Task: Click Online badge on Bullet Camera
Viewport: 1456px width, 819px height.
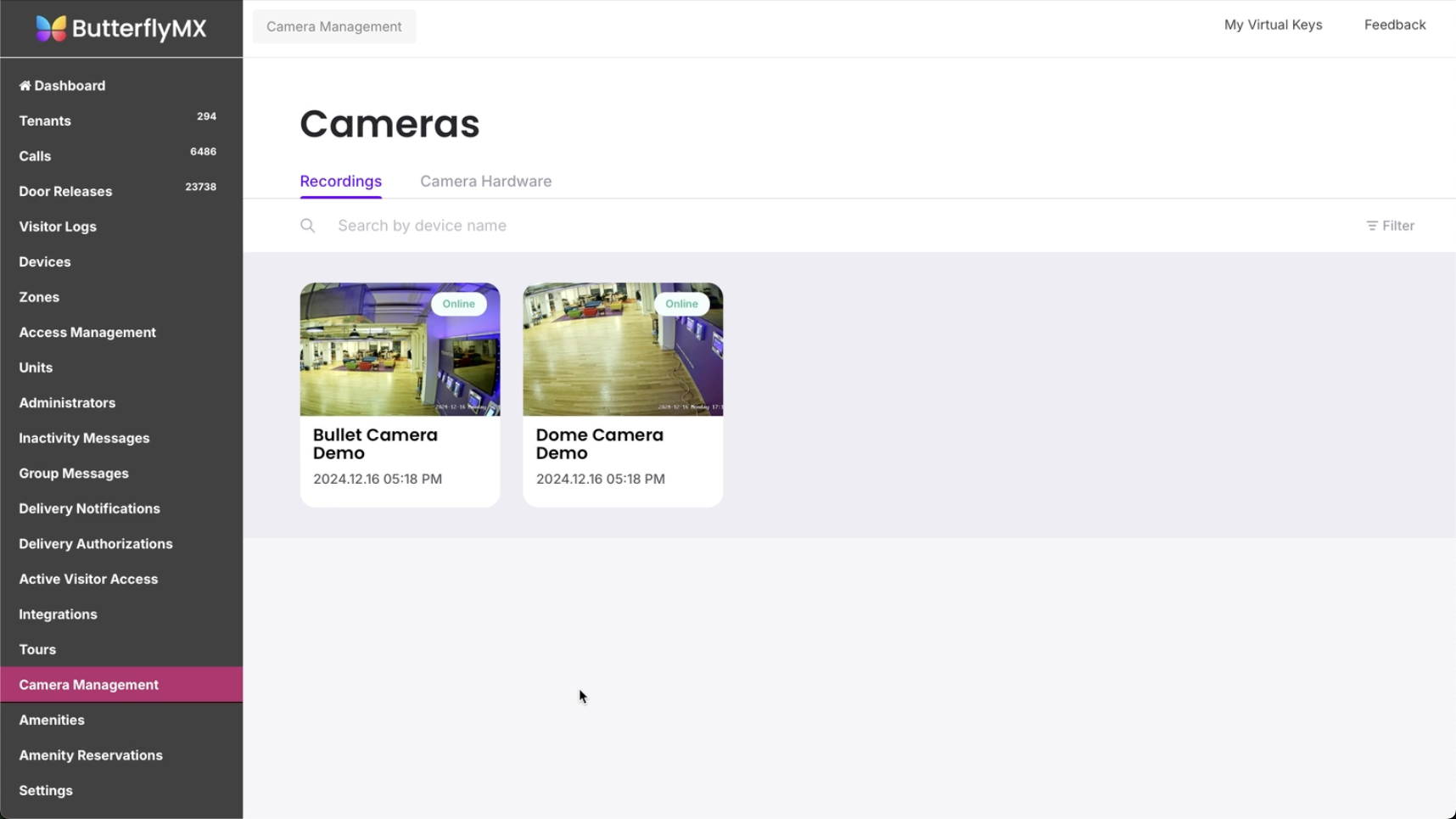Action: [x=458, y=304]
